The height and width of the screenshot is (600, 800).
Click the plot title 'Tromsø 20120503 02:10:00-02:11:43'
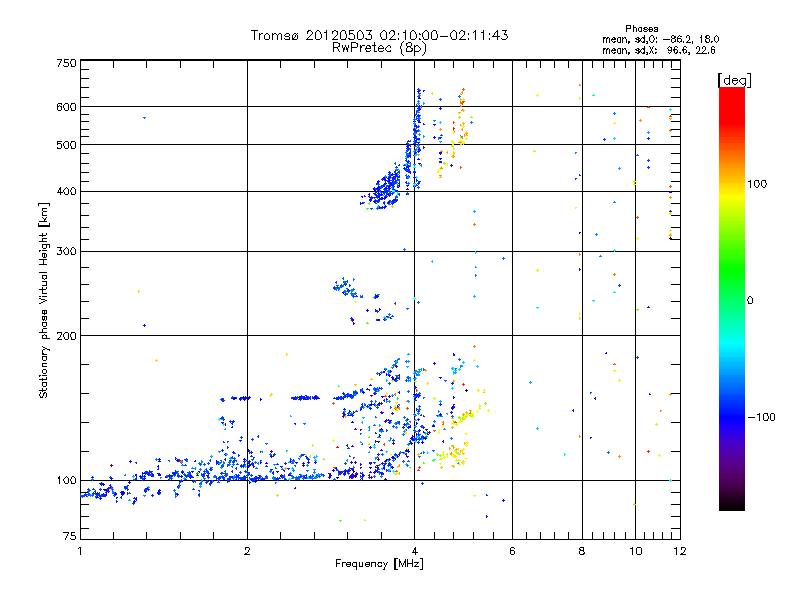tap(379, 35)
